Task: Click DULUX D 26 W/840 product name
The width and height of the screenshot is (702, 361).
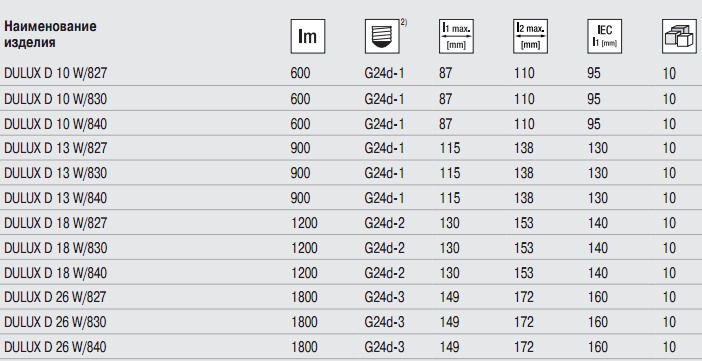Action: [x=56, y=347]
